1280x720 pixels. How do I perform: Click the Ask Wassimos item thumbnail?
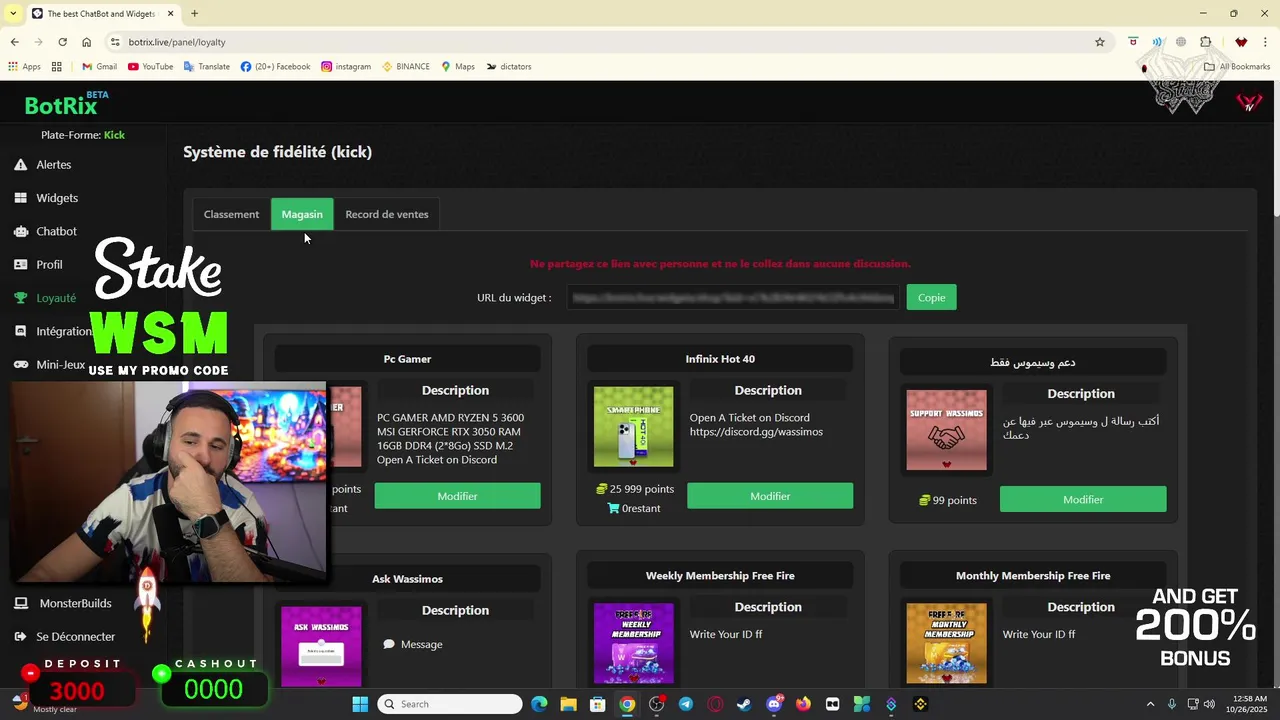click(x=321, y=646)
